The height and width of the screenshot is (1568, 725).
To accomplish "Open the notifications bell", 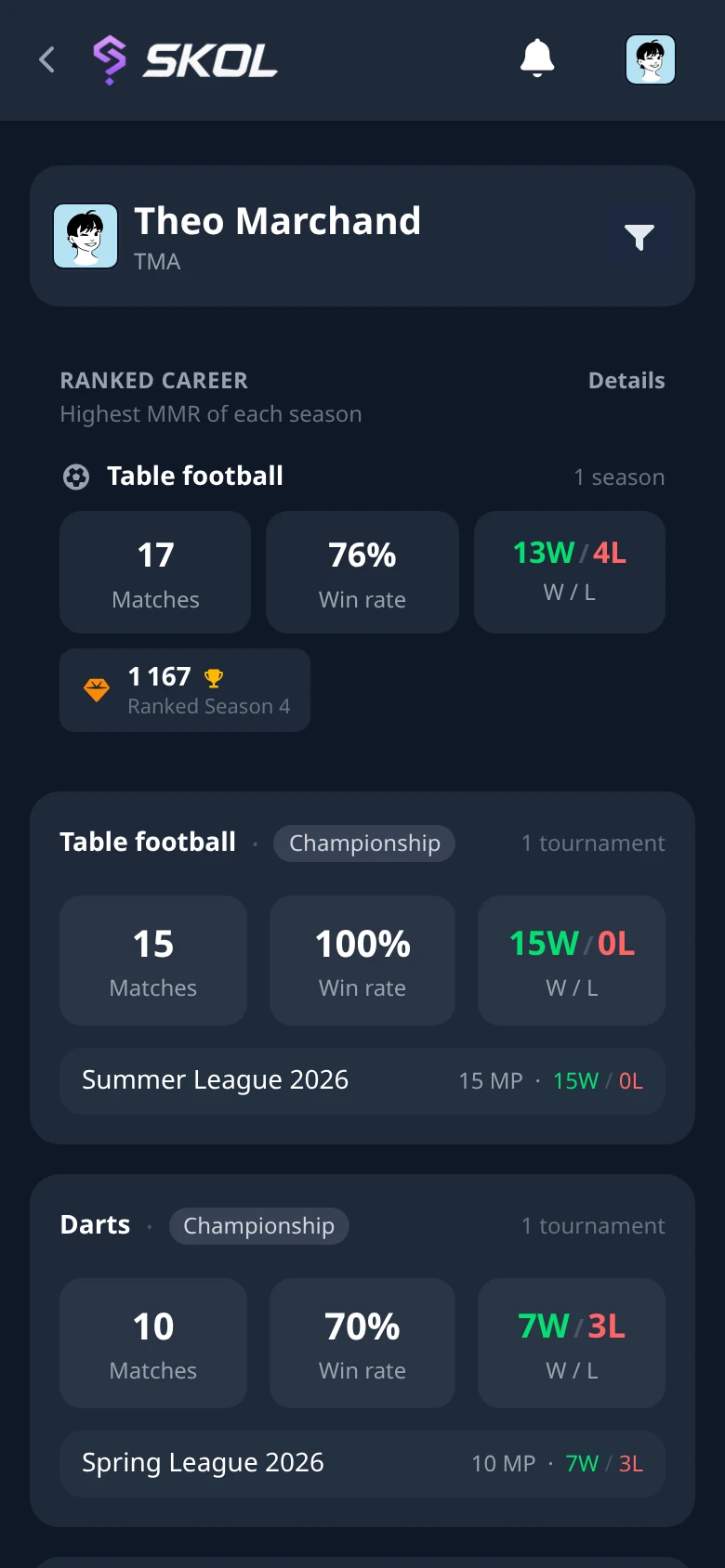I will click(537, 59).
